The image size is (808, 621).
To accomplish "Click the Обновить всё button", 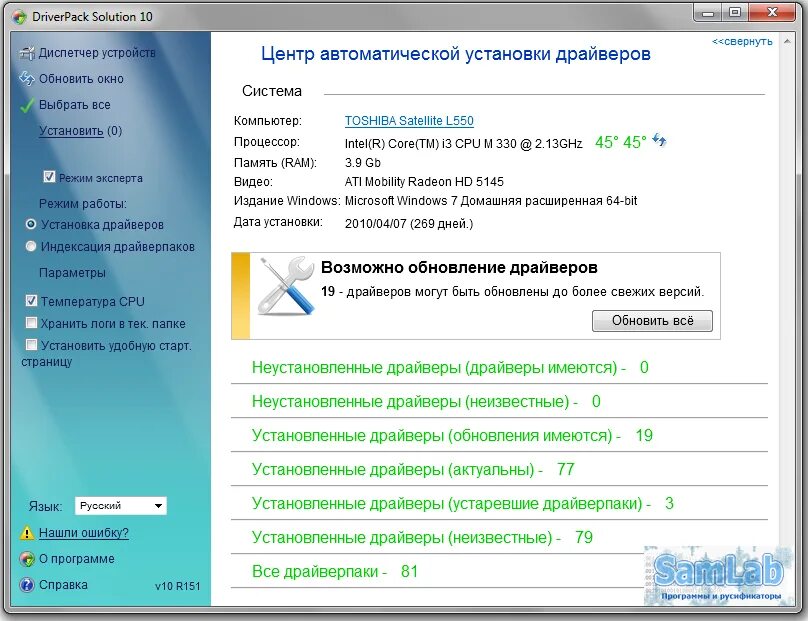I will click(652, 321).
